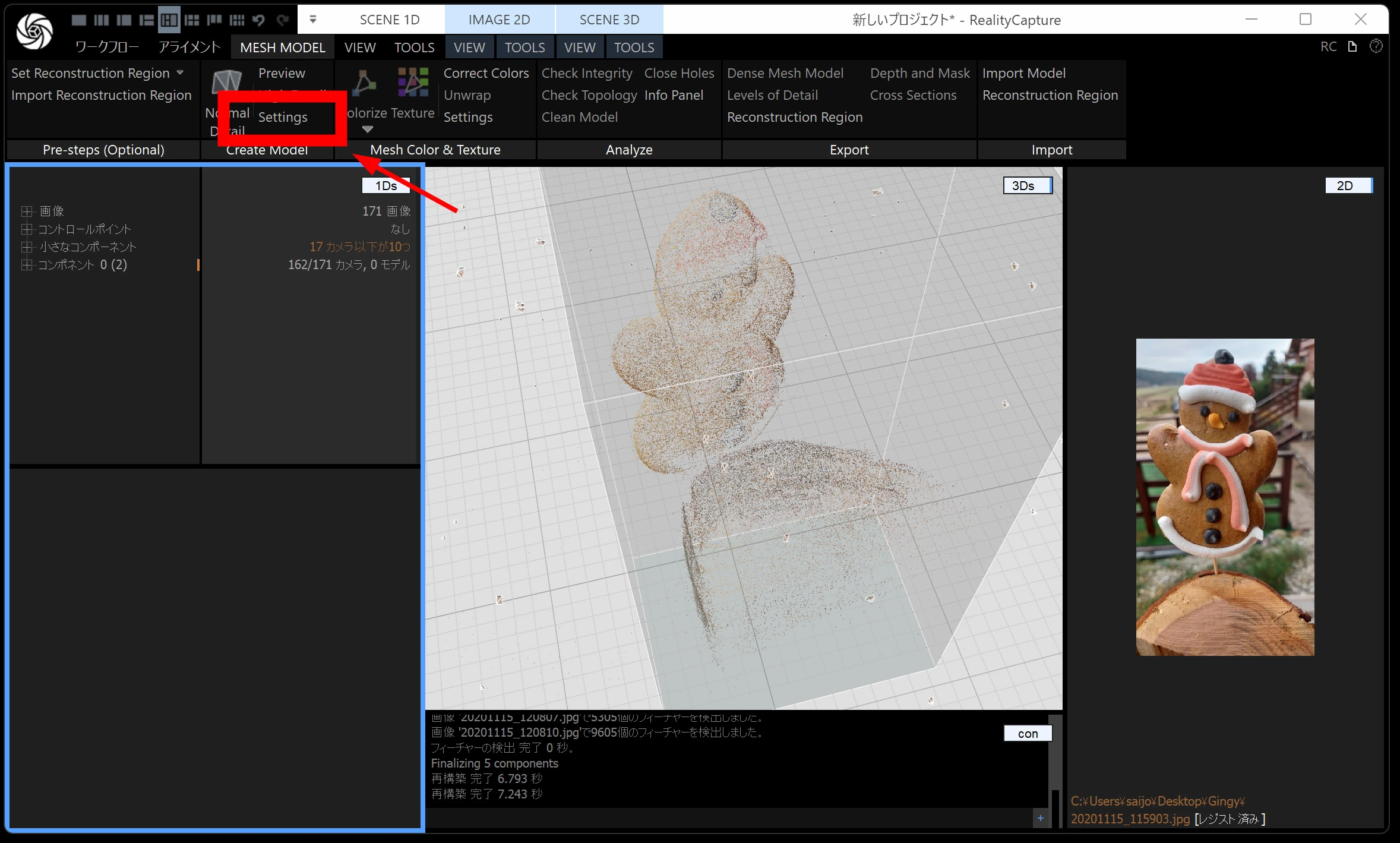Click the Colorize icon
Viewport: 1400px width, 843px height.
[364, 83]
